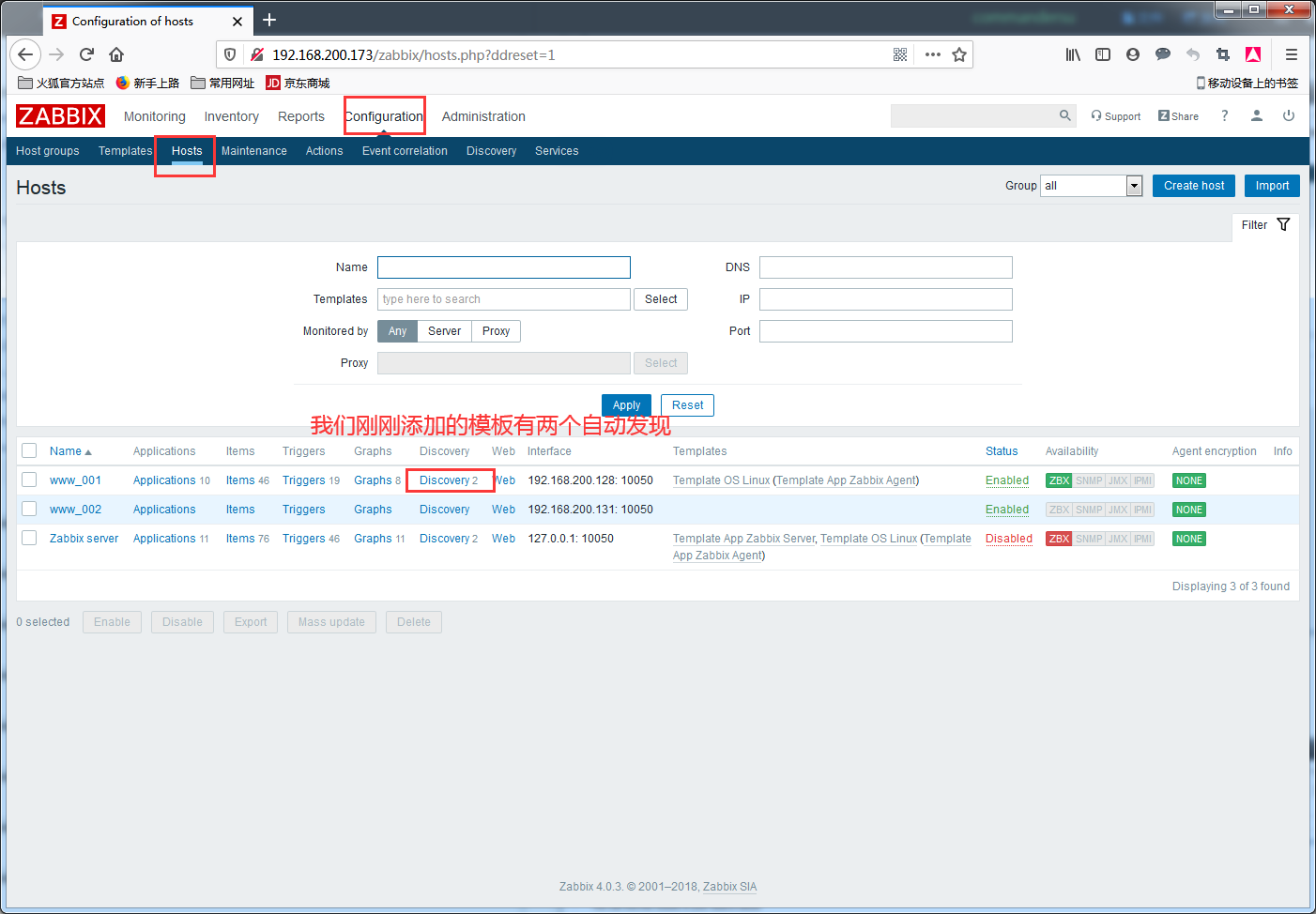Image resolution: width=1316 pixels, height=914 pixels.
Task: Open Zabbix Share link
Action: tap(1178, 116)
